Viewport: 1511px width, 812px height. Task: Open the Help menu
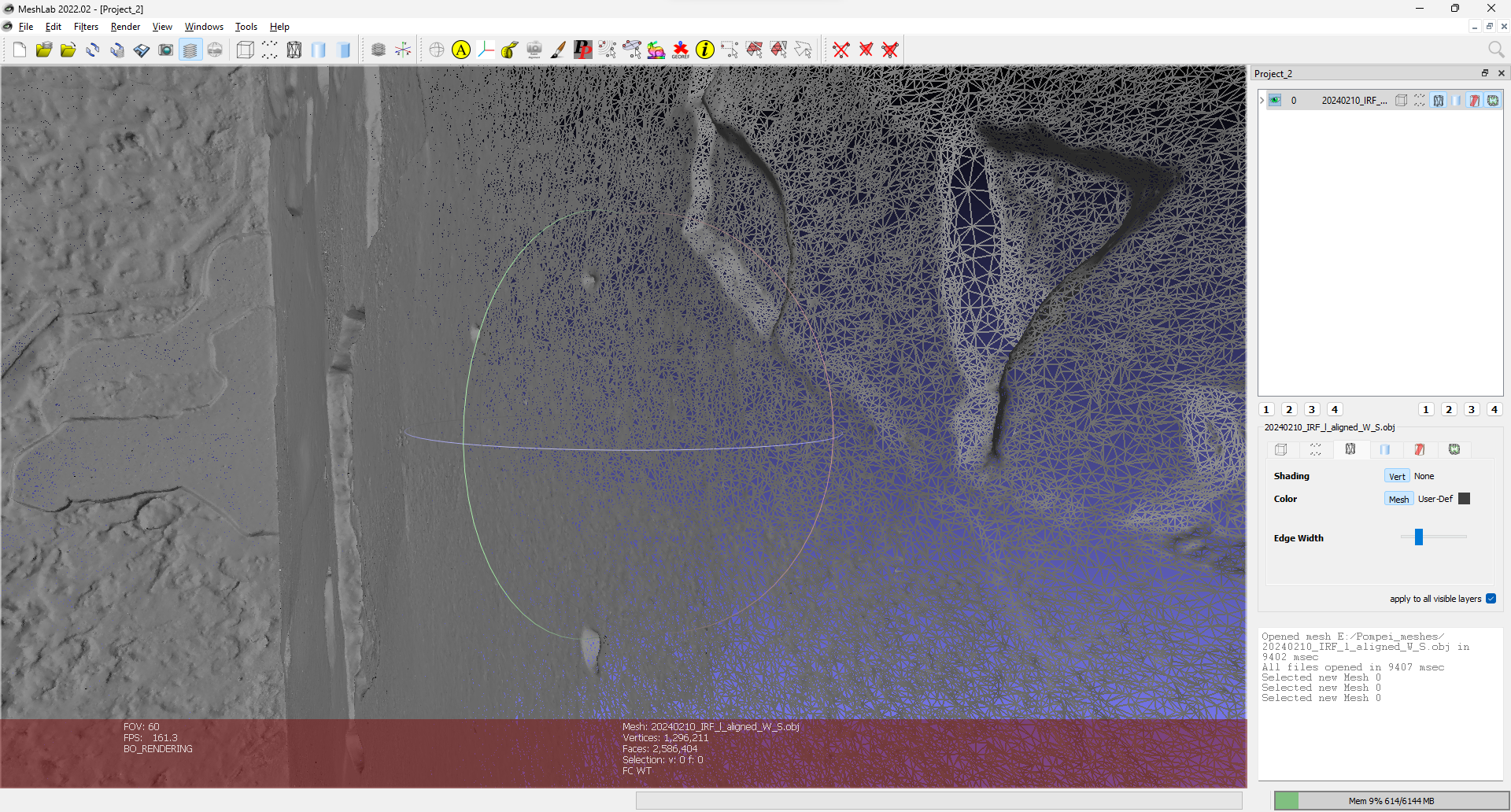tap(279, 27)
